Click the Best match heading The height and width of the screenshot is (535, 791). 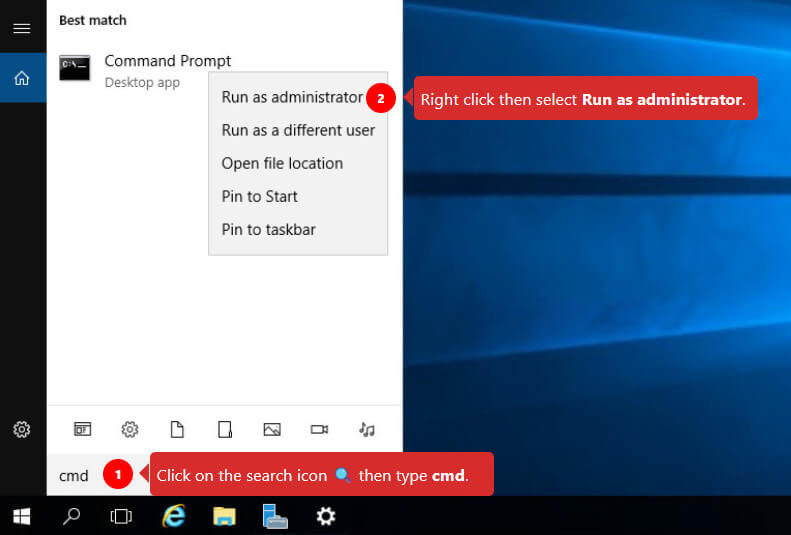(x=93, y=20)
